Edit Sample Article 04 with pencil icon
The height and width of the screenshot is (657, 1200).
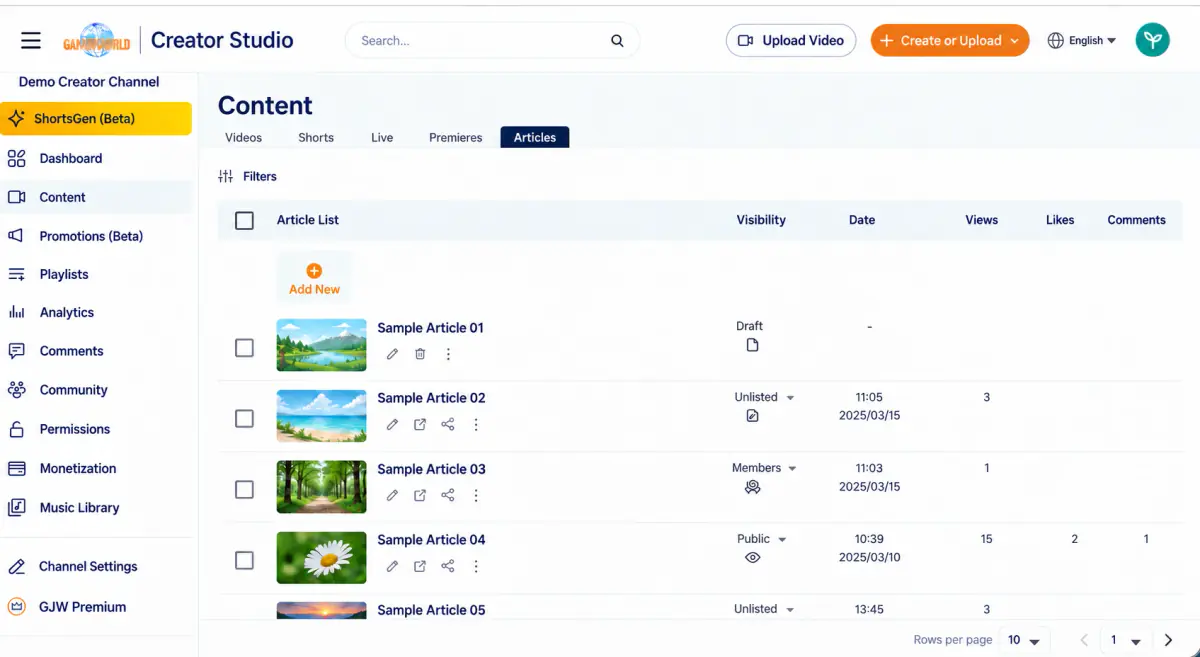(x=392, y=566)
